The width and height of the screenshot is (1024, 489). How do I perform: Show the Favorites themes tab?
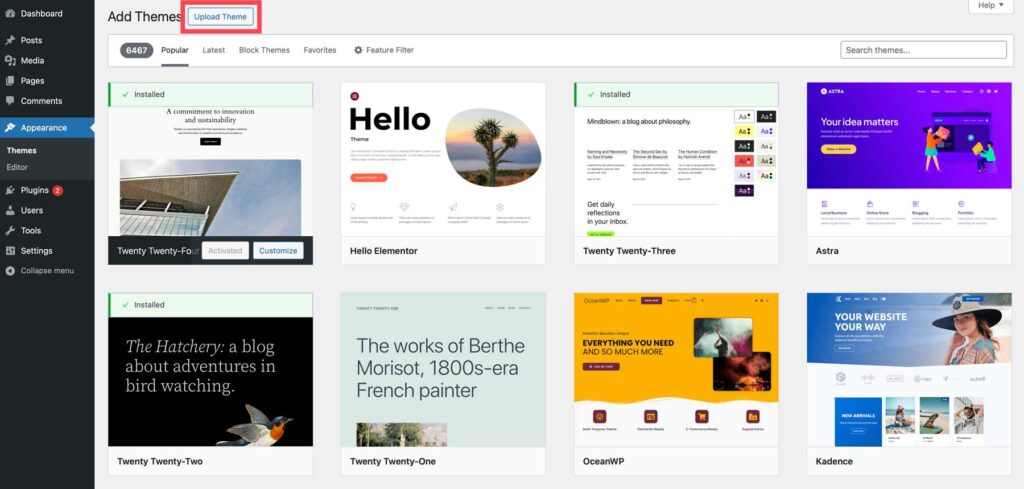320,50
